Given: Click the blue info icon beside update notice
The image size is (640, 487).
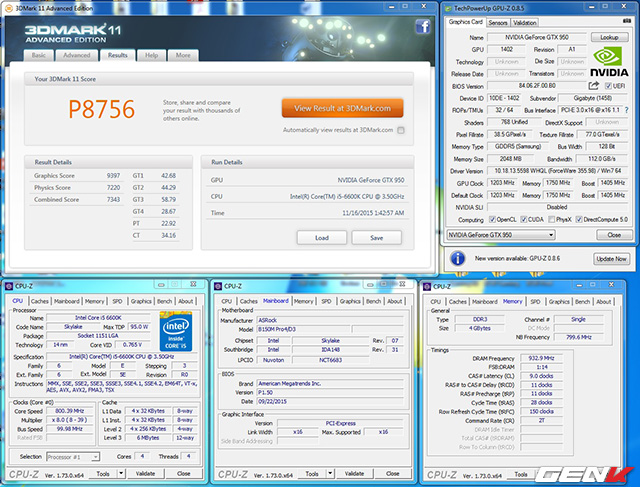Looking at the screenshot, I should [x=457, y=258].
